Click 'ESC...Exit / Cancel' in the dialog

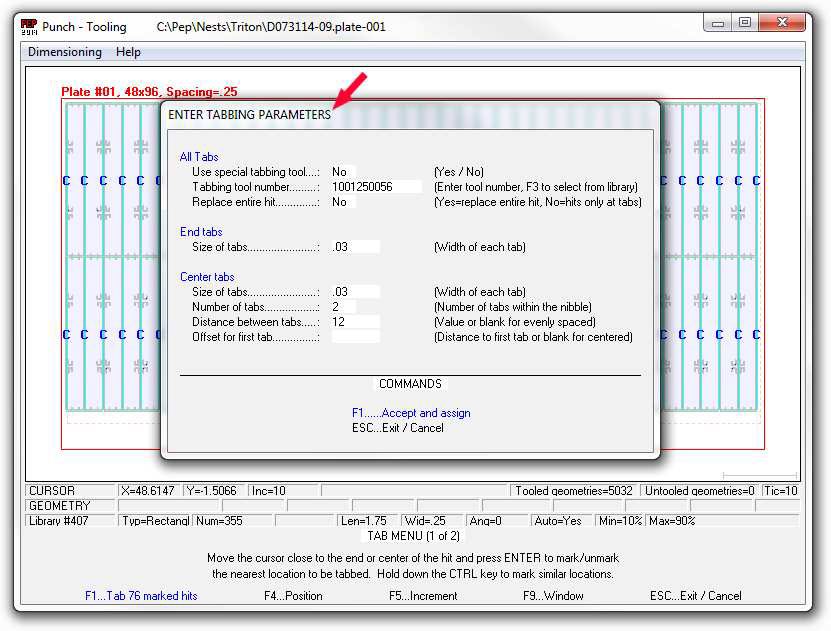397,428
